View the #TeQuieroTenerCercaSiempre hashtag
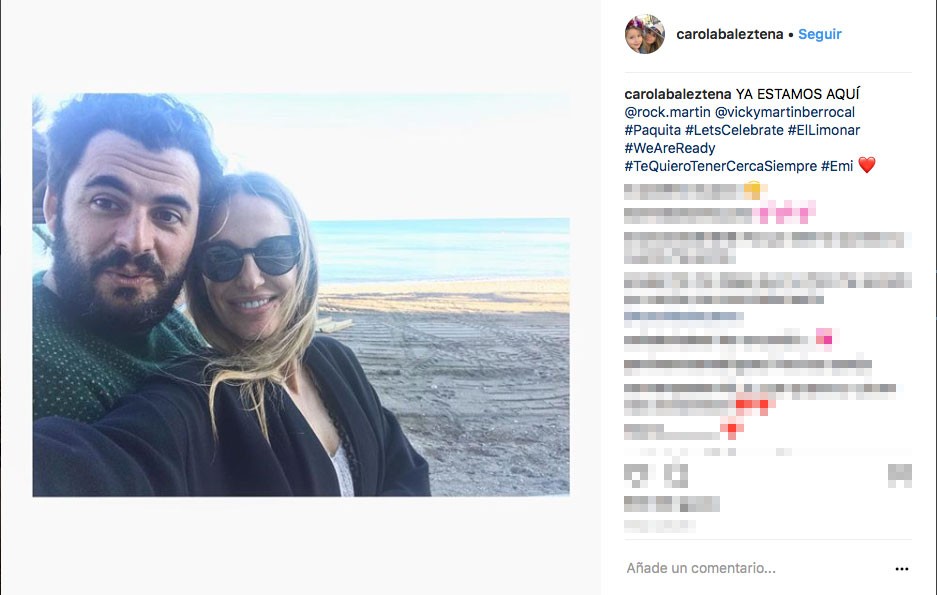Viewport: 937px width, 595px height. [721, 165]
